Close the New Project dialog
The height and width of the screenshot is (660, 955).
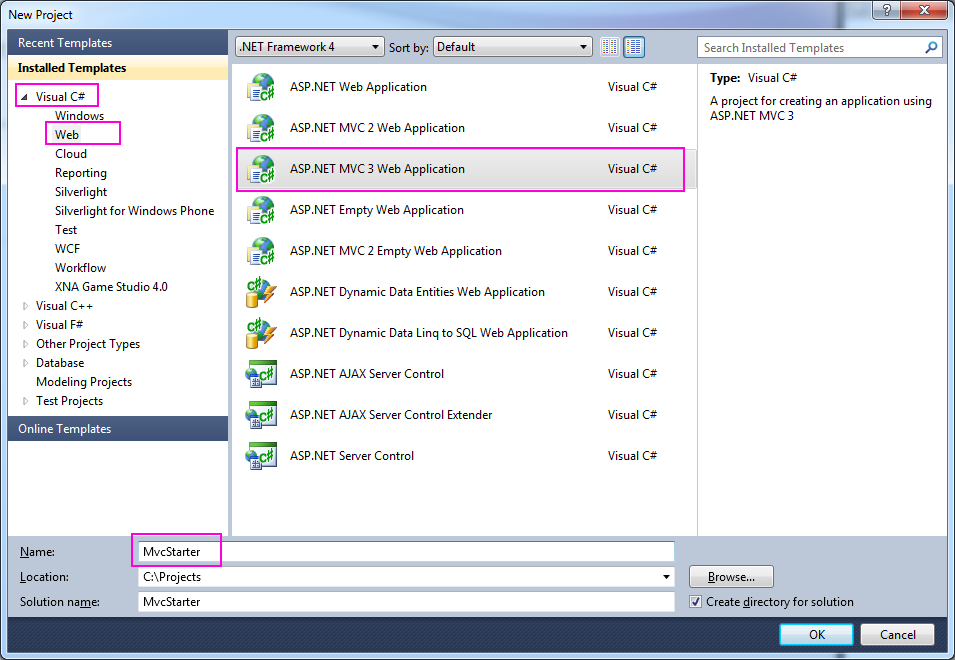(924, 10)
